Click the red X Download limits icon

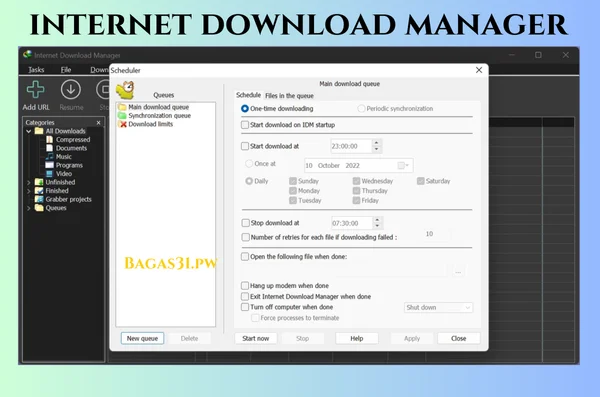[123, 124]
